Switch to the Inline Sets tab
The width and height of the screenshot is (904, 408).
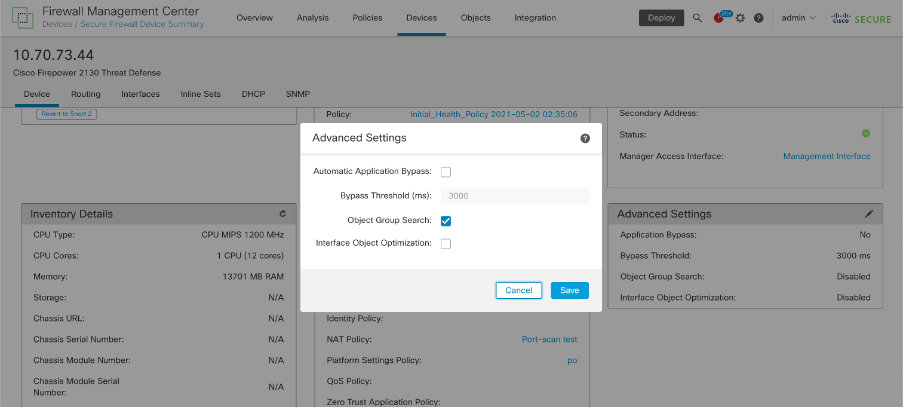point(200,94)
